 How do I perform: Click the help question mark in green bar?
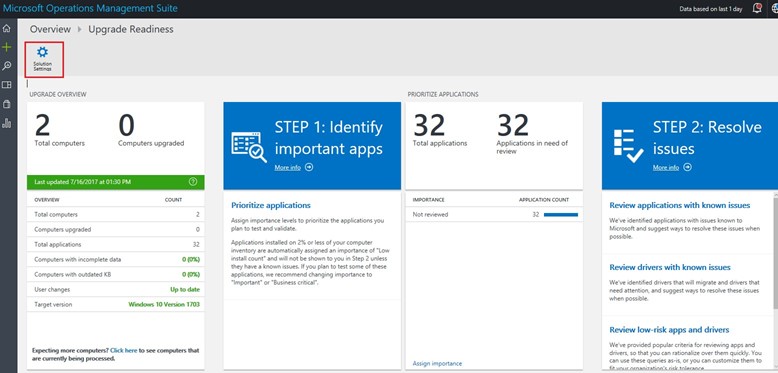(194, 182)
